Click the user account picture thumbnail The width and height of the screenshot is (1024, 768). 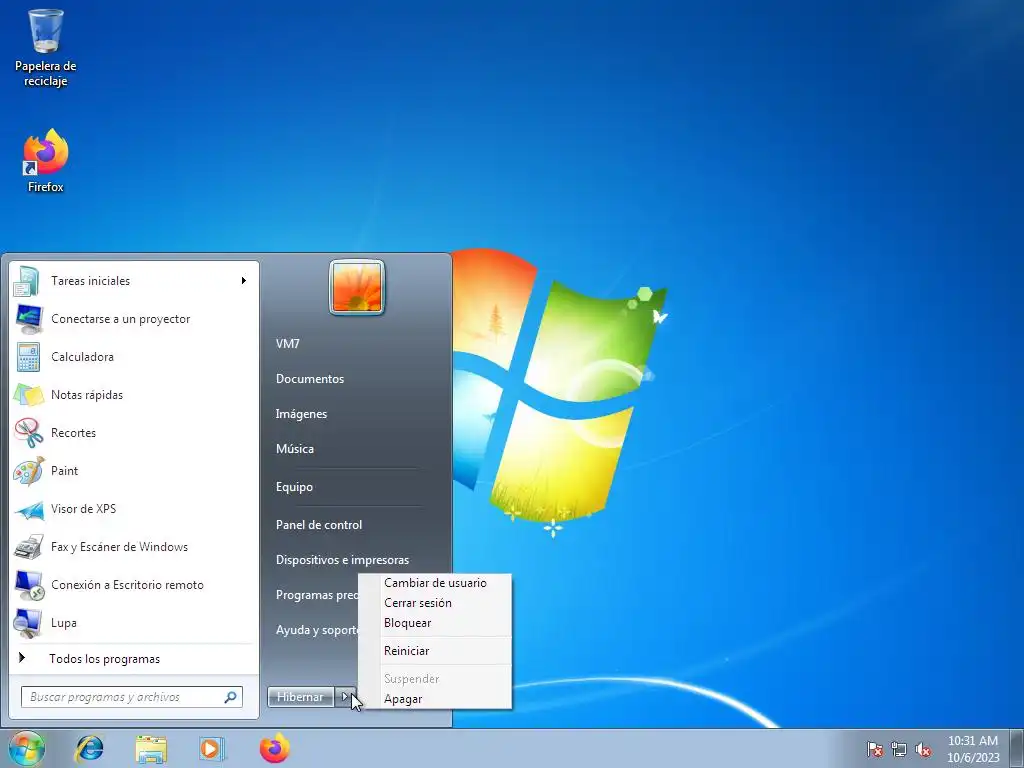click(357, 287)
